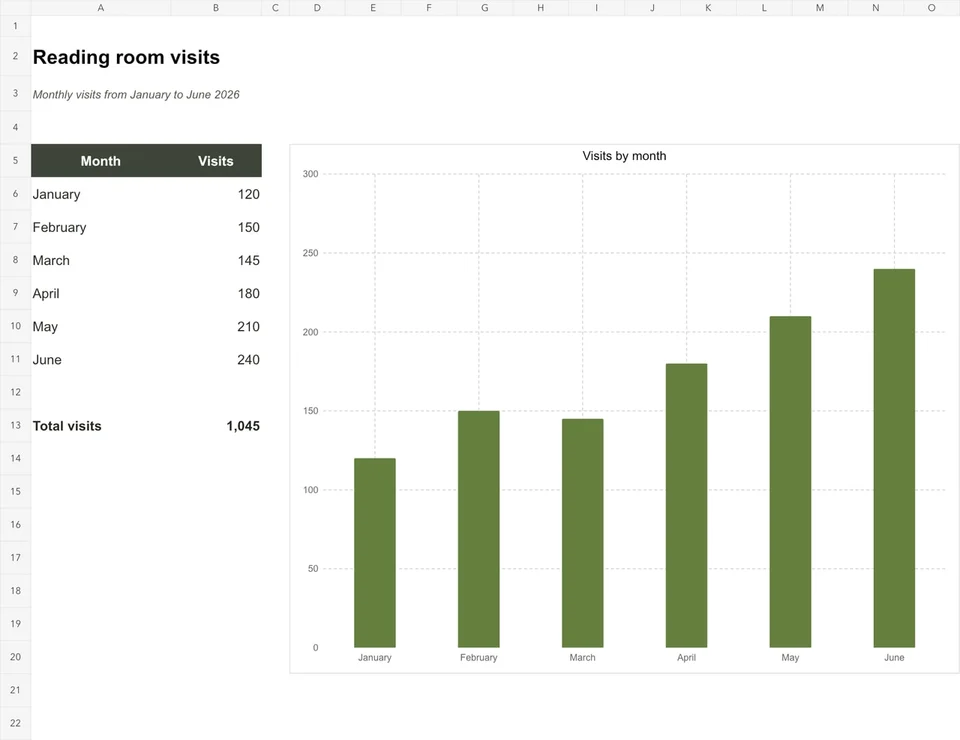Click the 'Visits' table header cell
The width and height of the screenshot is (960, 740).
(216, 161)
